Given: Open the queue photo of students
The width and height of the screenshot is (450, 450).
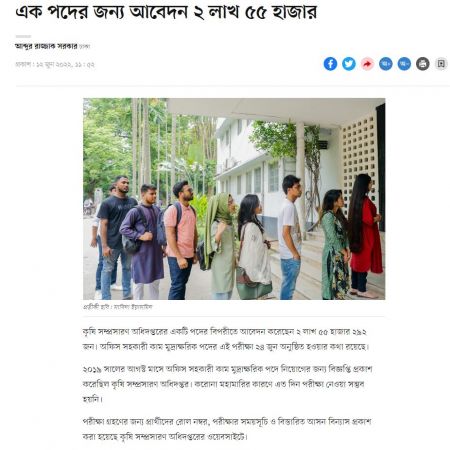Looking at the screenshot, I should (x=234, y=199).
